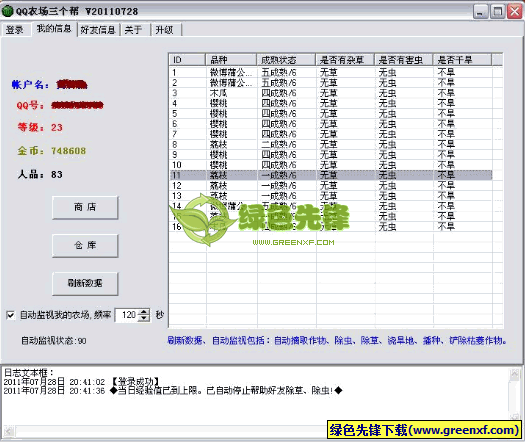
Task: Select table row with ID 4
Action: (331, 103)
